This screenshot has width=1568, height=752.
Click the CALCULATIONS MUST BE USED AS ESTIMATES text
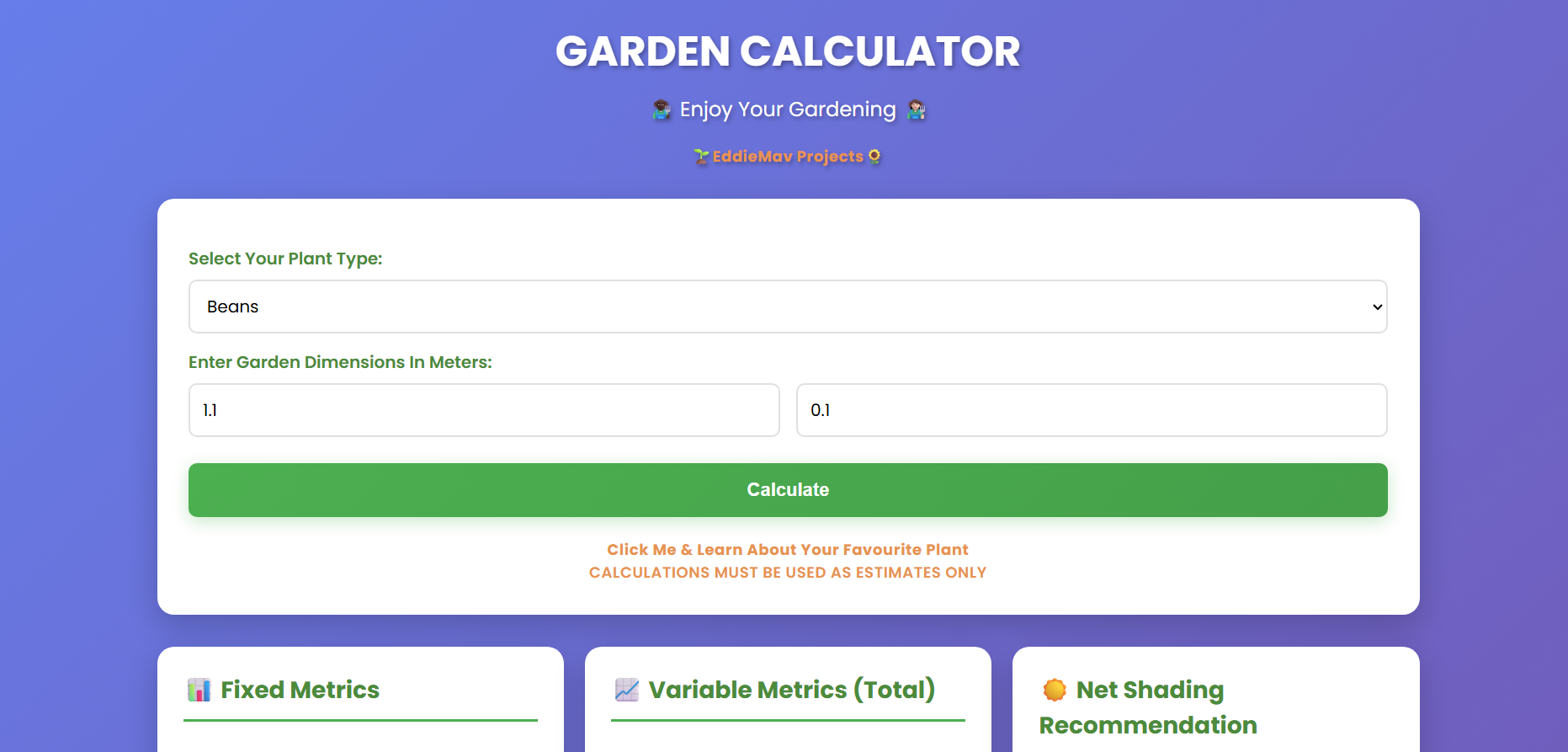(787, 572)
